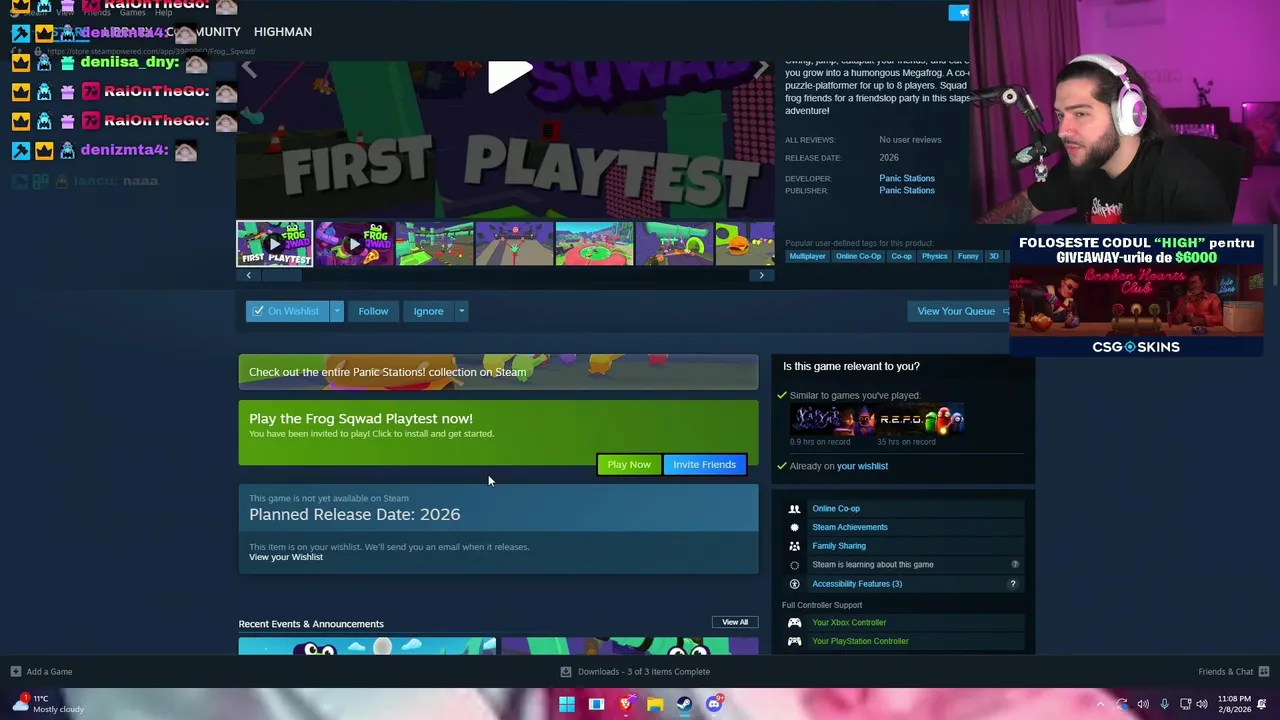This screenshot has width=1280, height=720.
Task: Click the PlayStation controller icon
Action: click(794, 641)
